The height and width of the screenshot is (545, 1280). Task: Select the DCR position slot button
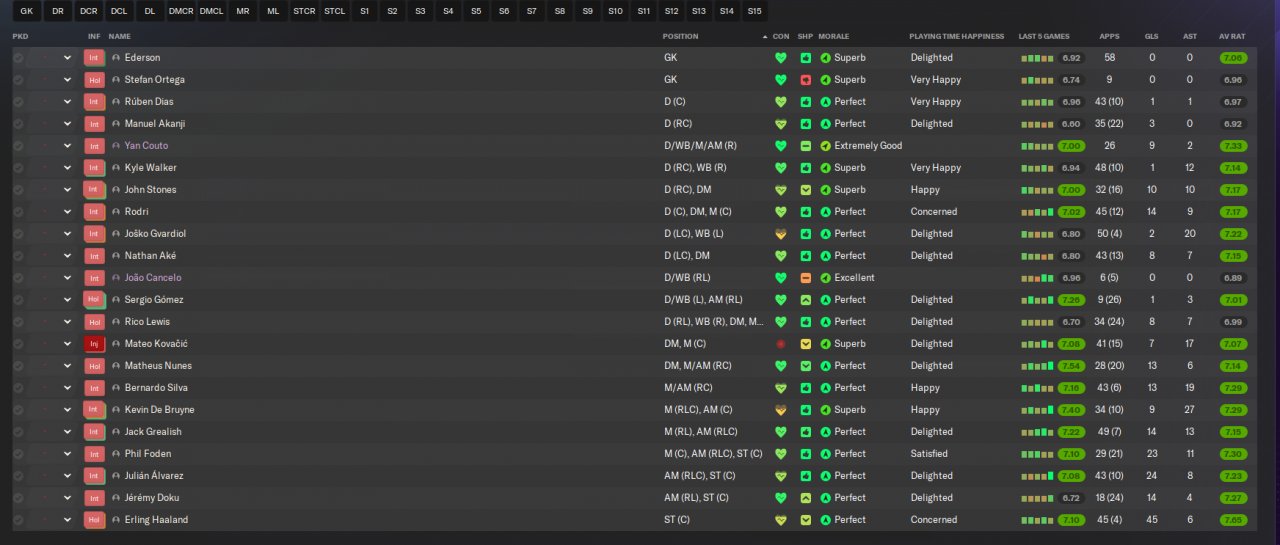point(89,11)
